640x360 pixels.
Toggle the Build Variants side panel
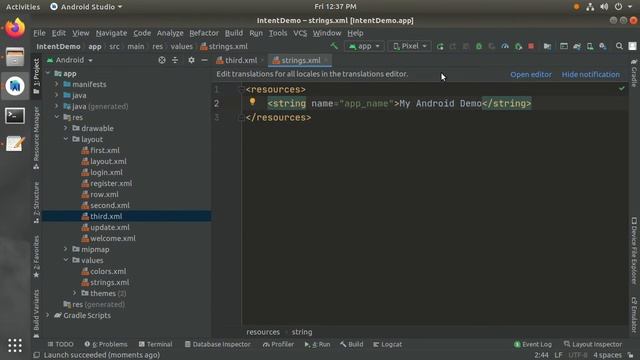36,313
